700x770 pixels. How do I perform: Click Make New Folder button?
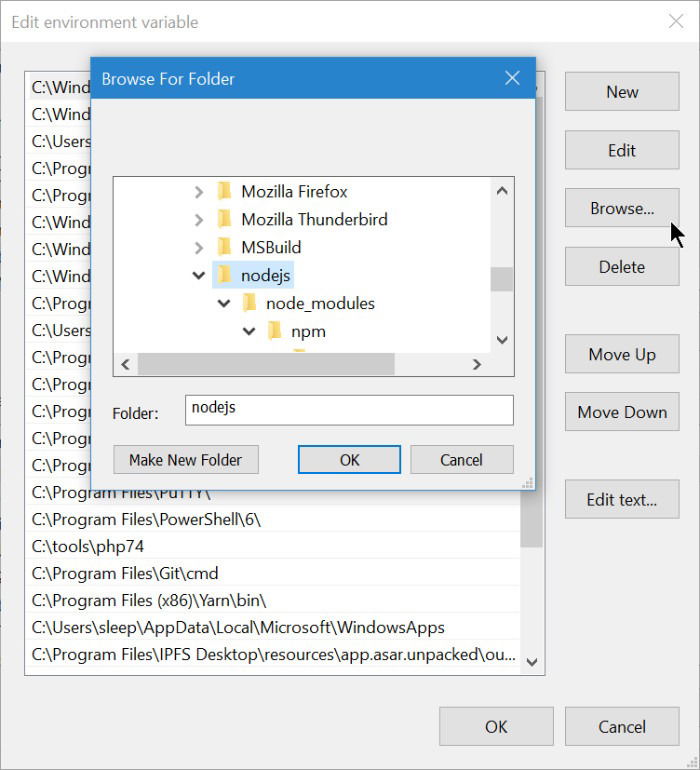pos(186,460)
